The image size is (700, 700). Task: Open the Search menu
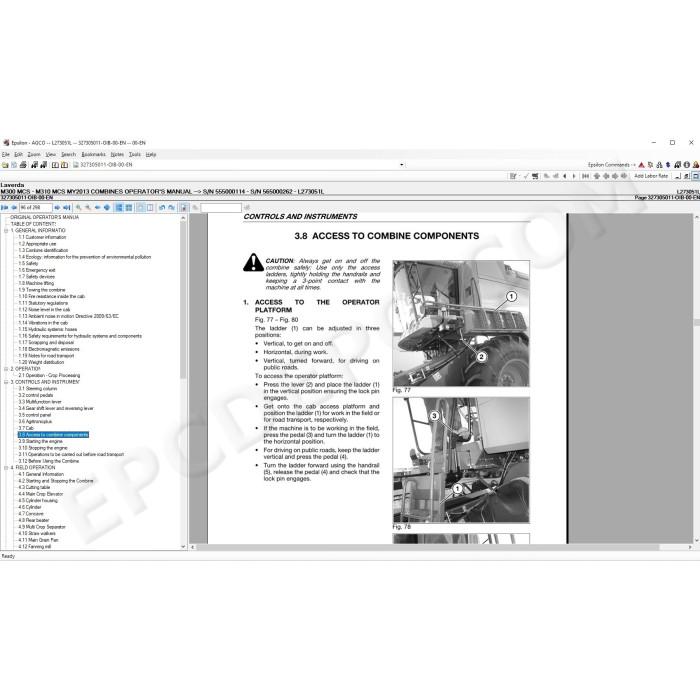[68, 154]
